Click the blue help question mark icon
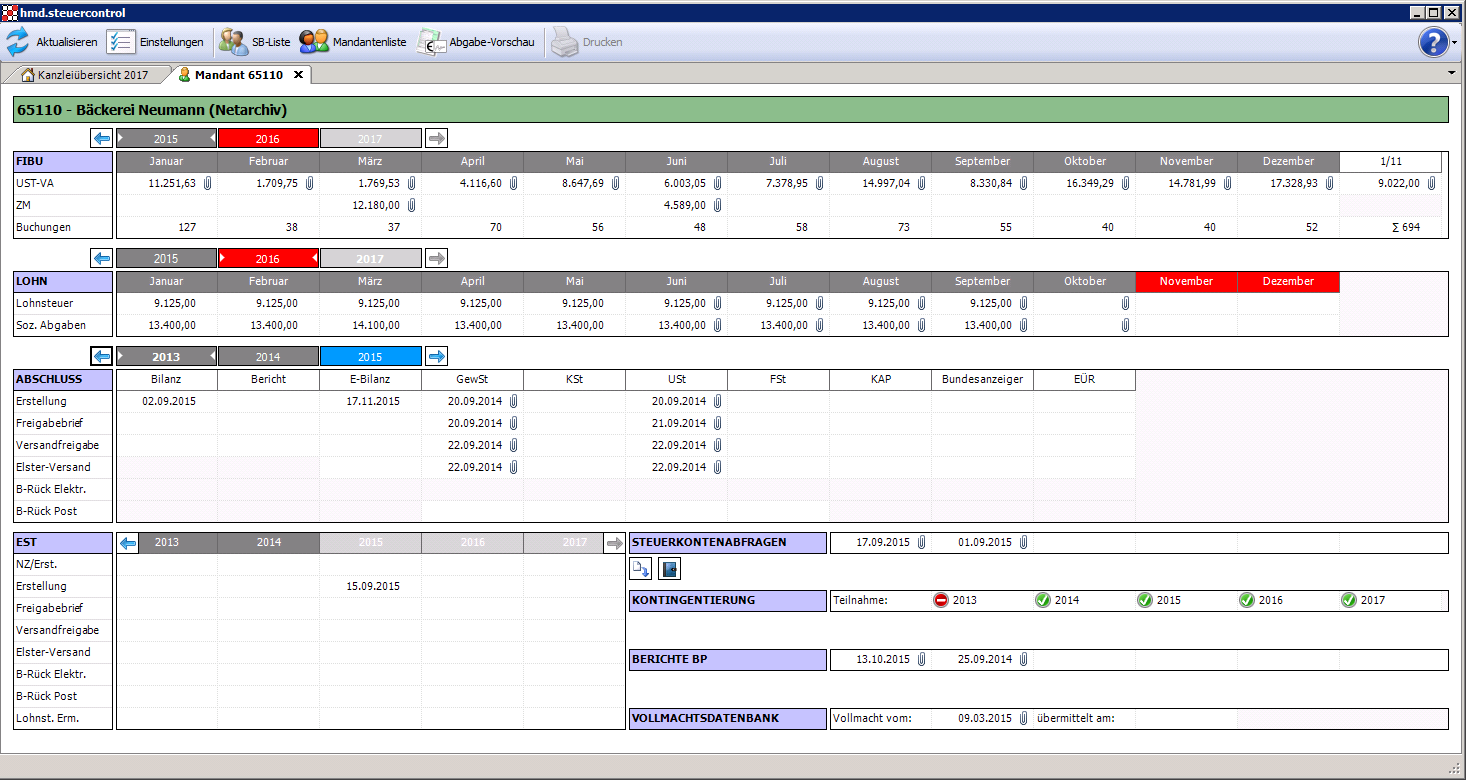1466x780 pixels. coord(1433,42)
